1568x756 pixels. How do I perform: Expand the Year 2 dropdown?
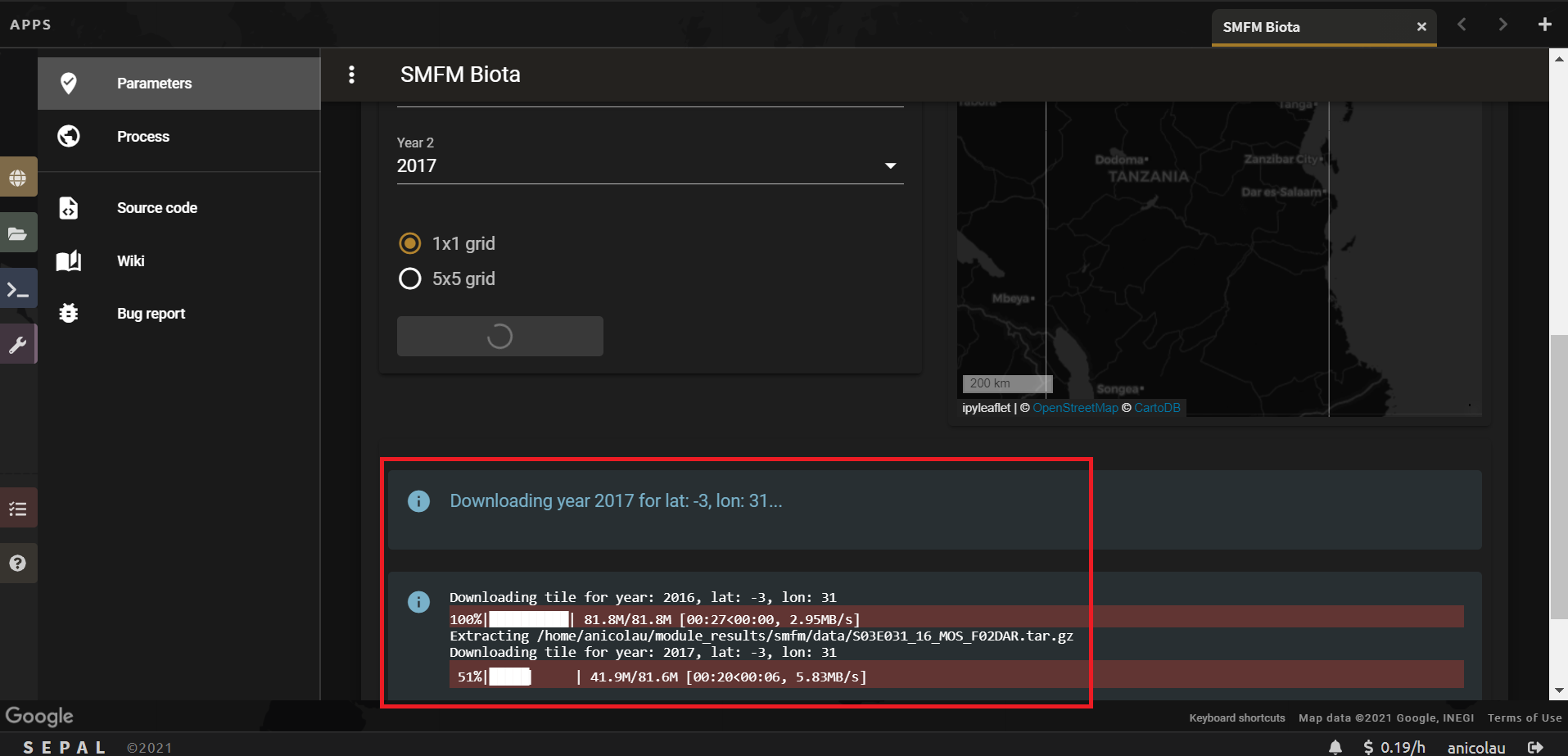[650, 165]
